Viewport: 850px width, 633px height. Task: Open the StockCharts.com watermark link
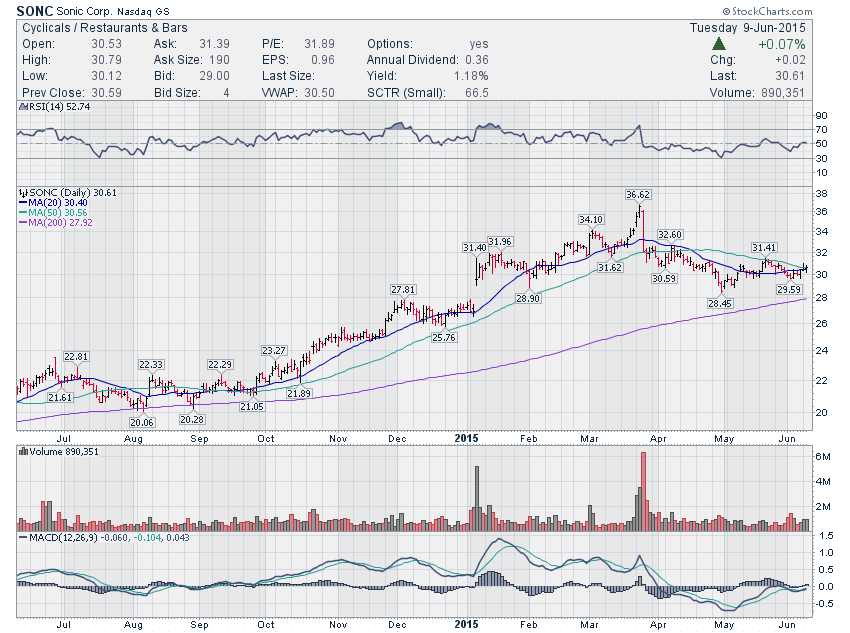pyautogui.click(x=767, y=11)
